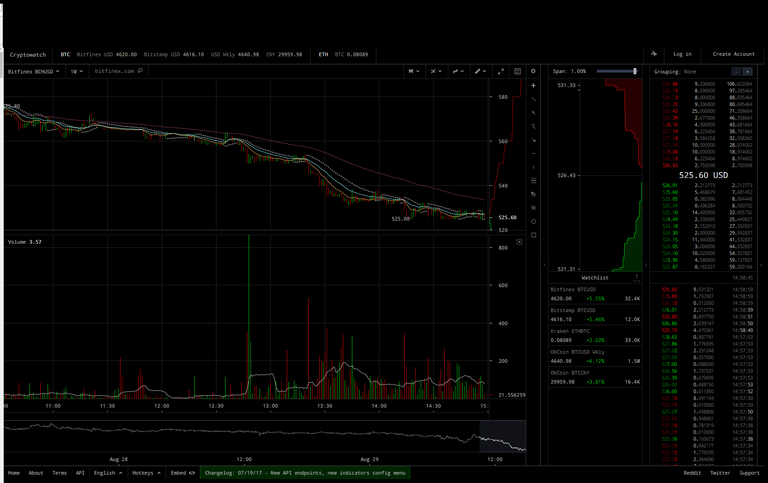Open the Twitter link
The height and width of the screenshot is (483, 768).
coord(720,473)
